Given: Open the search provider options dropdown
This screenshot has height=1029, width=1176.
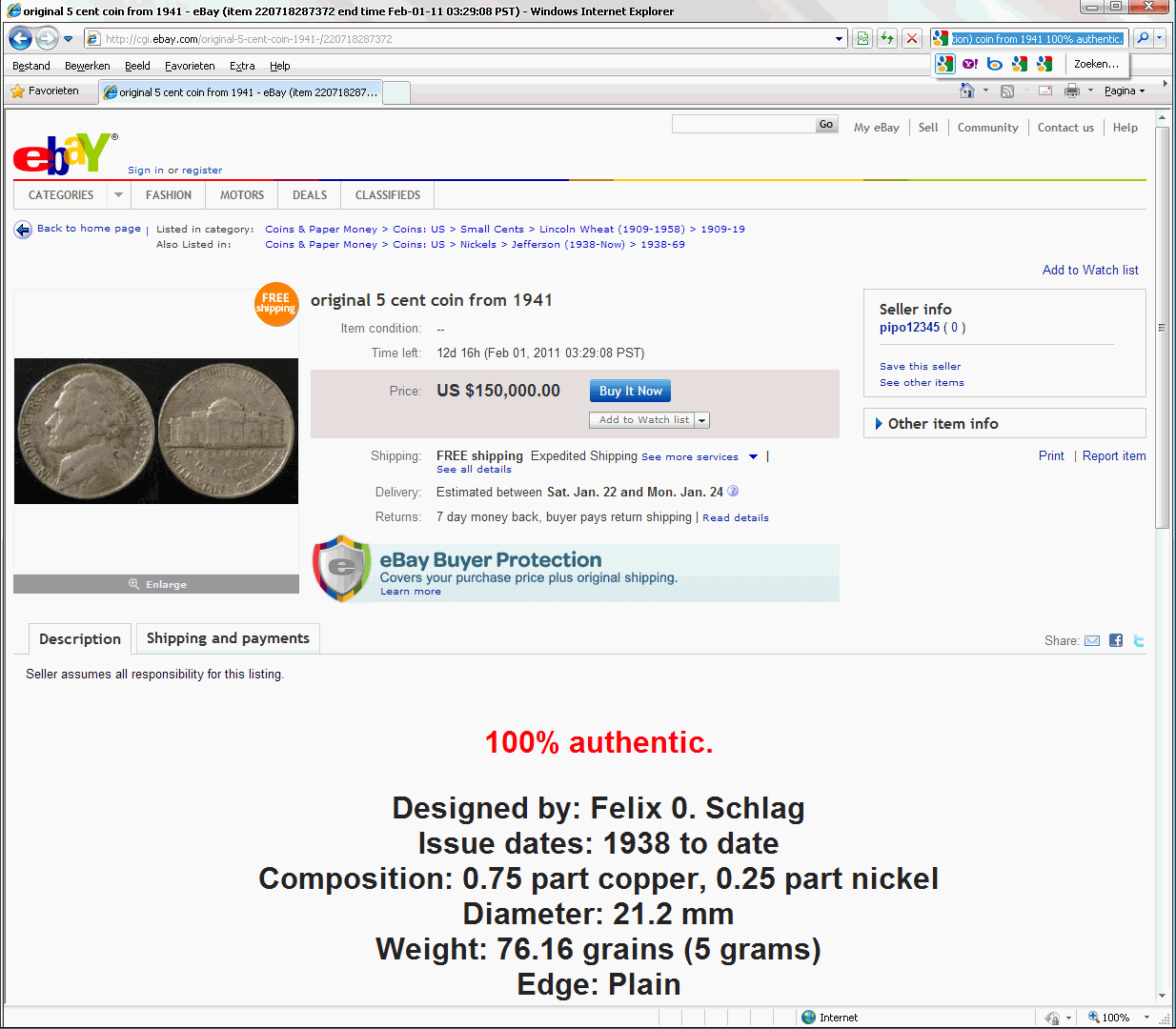Looking at the screenshot, I should pyautogui.click(x=1160, y=39).
